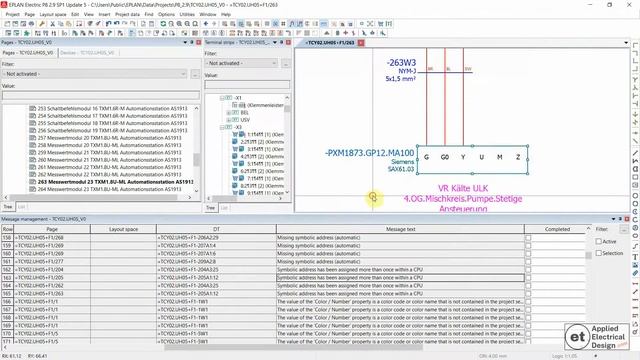Click the [...] button beside Pages filter
The width and height of the screenshot is (640, 360).
click(x=195, y=74)
